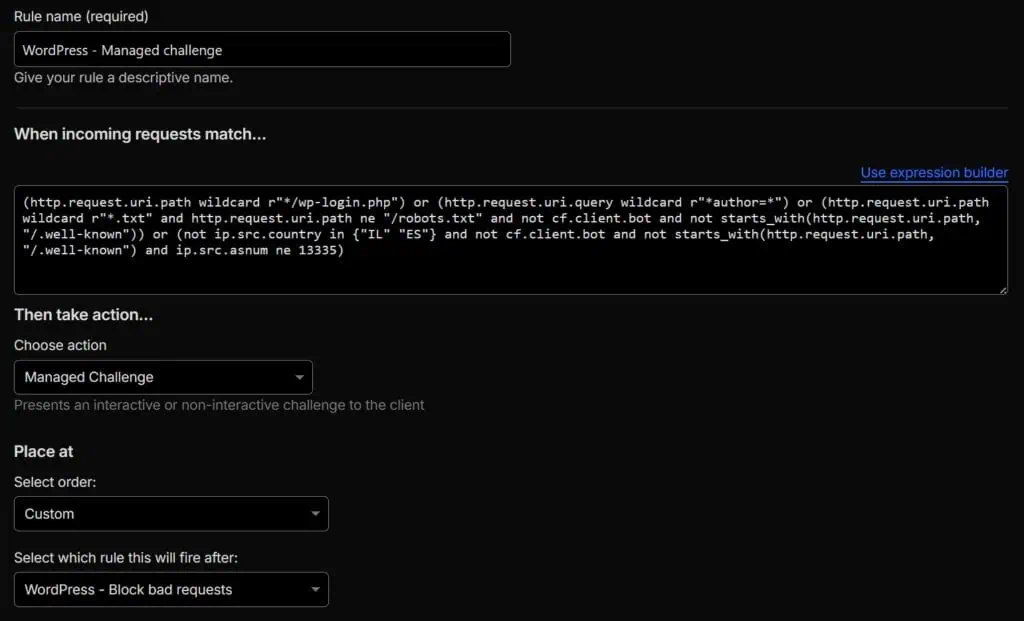Click the arrow icon on Managed Challenge dropdown
1024x621 pixels.
click(299, 378)
